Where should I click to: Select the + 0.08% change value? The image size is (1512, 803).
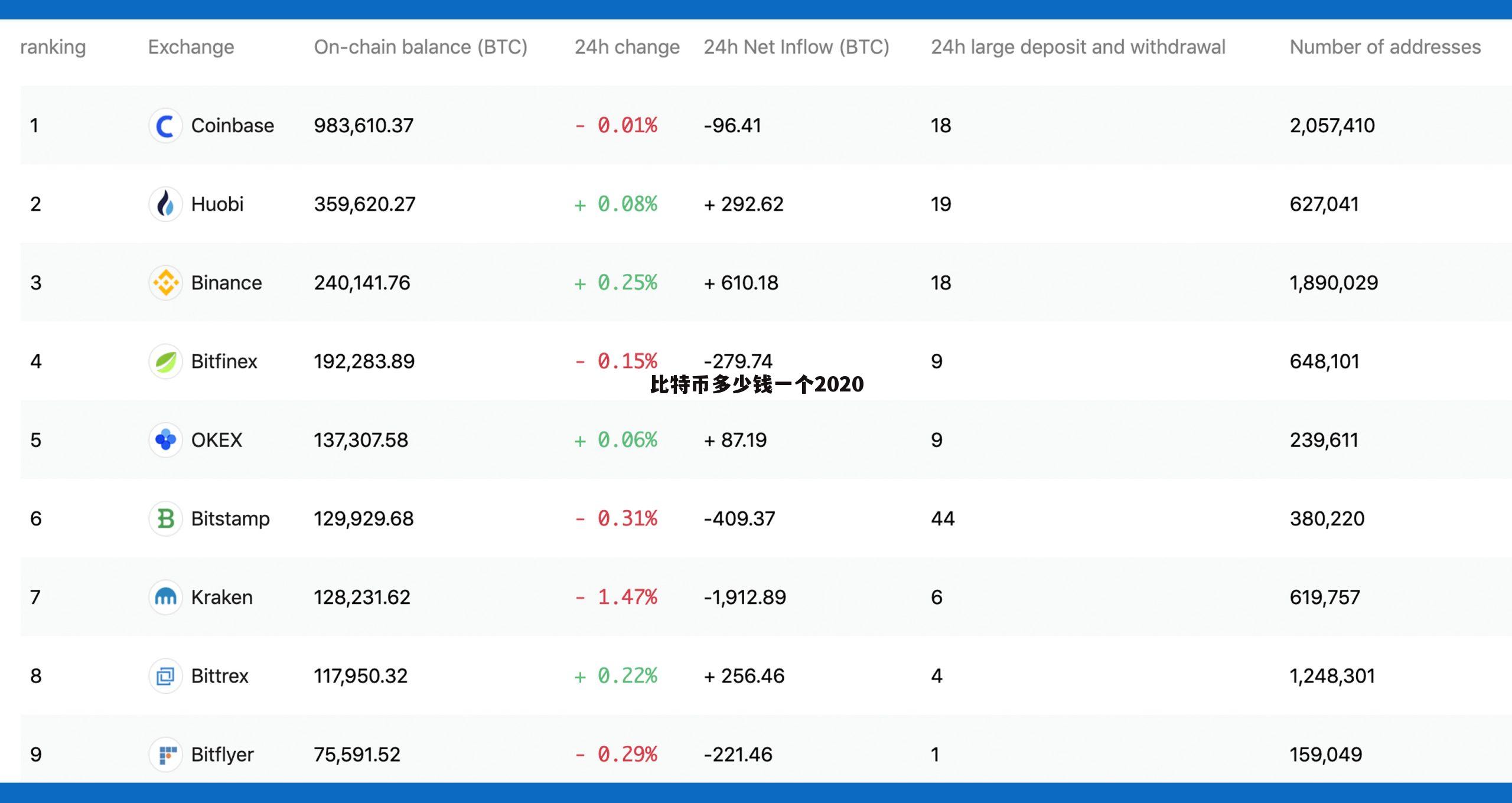616,204
